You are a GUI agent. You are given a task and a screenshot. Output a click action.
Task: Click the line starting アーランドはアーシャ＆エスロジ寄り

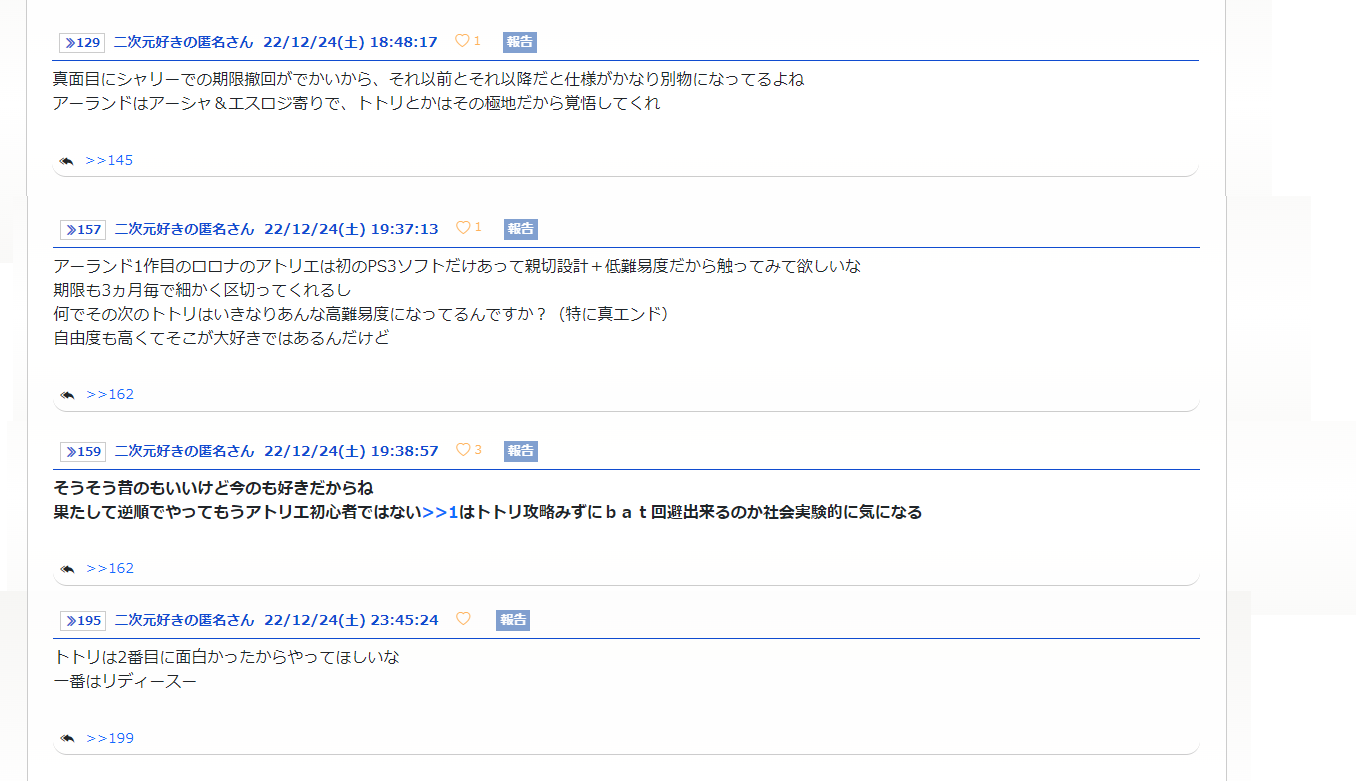357,103
